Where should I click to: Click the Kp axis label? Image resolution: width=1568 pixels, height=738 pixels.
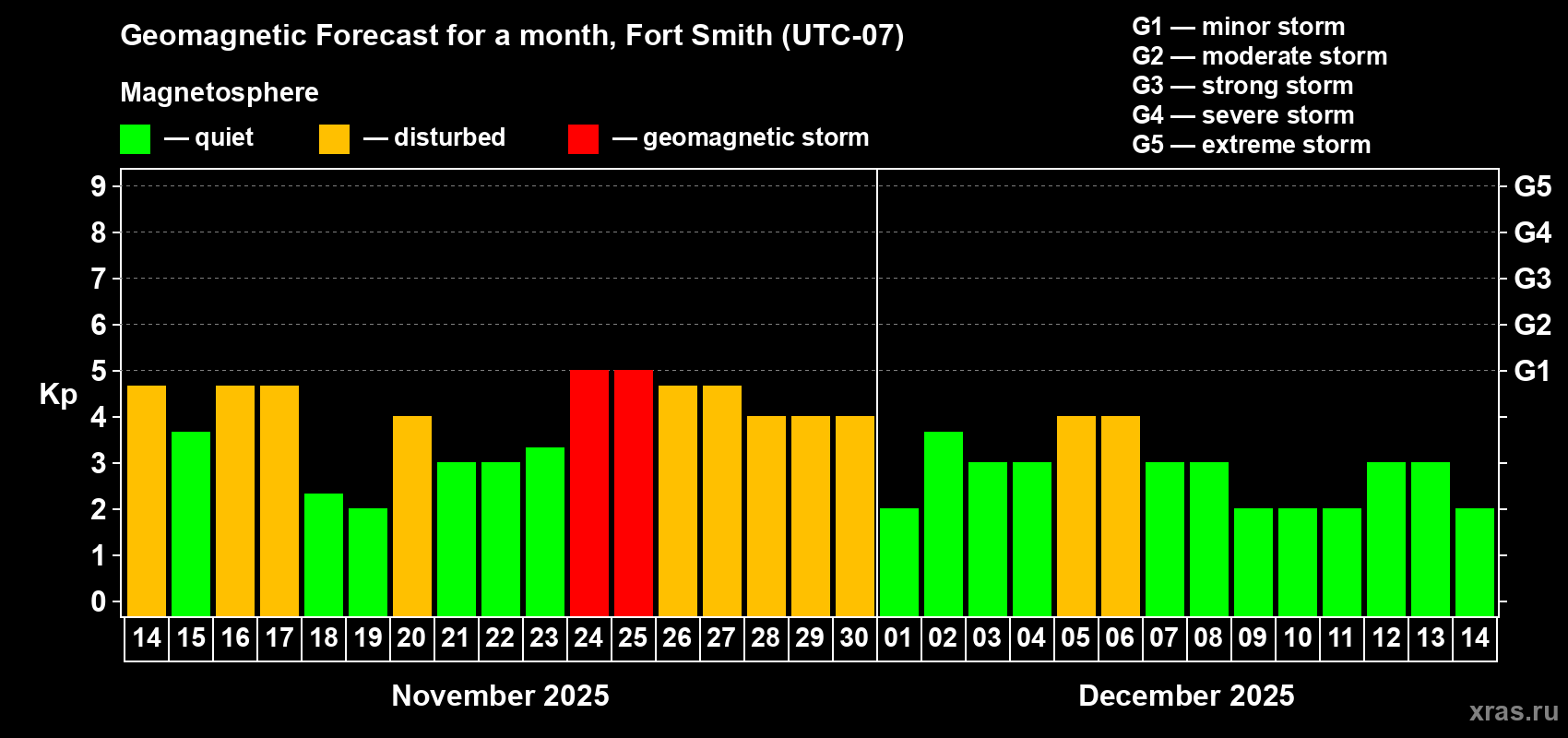pos(58,394)
